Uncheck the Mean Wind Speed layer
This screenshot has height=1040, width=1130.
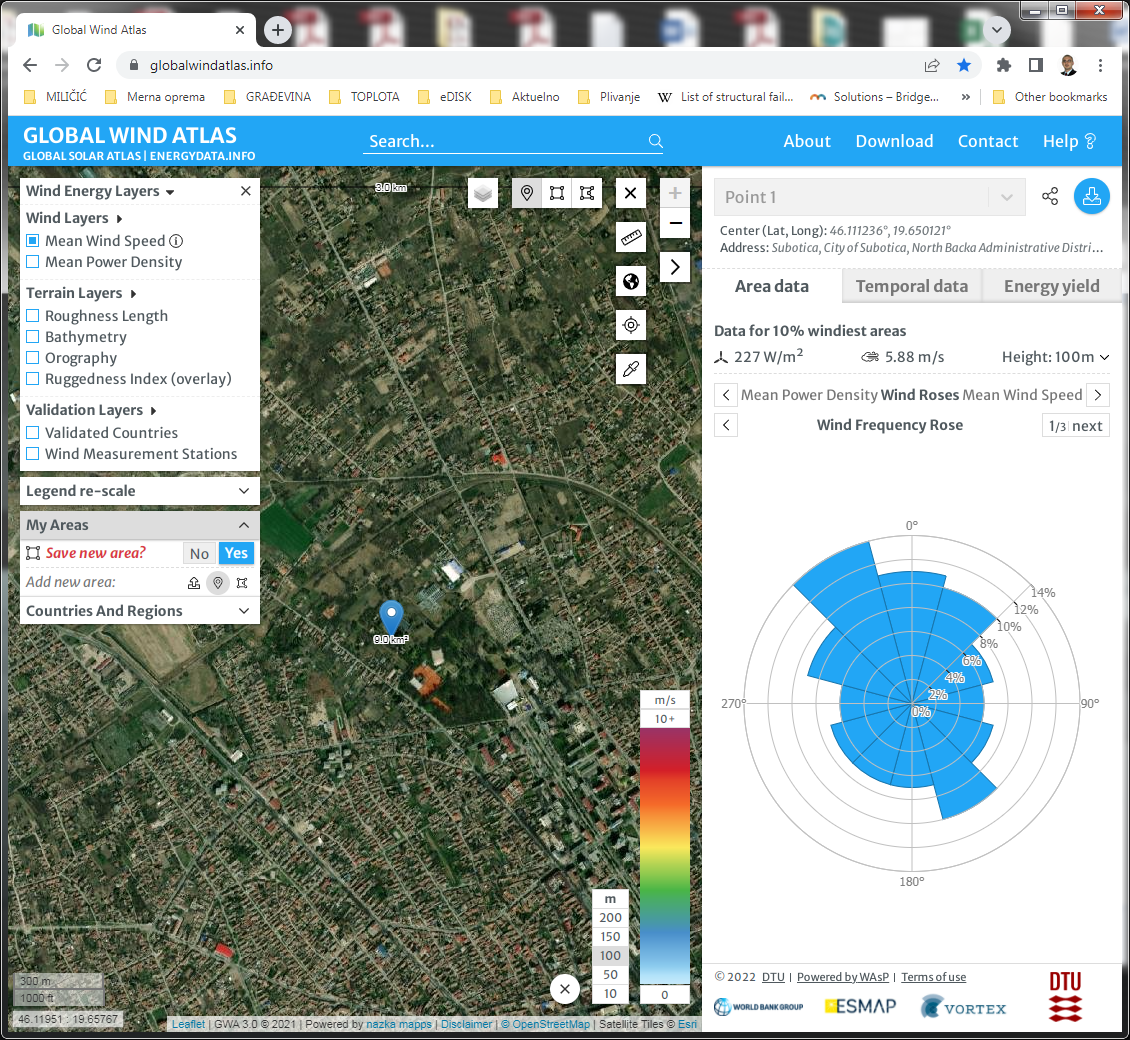click(x=33, y=241)
